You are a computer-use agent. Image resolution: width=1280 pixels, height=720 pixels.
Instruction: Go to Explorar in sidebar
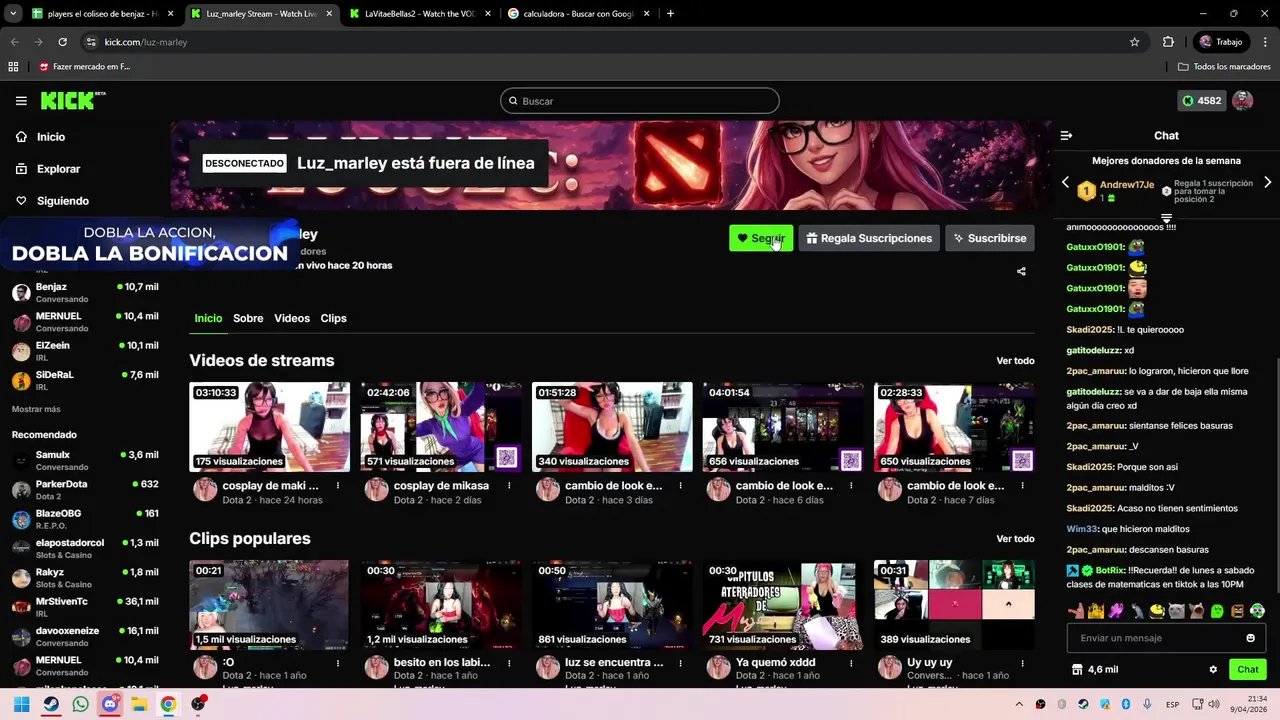58,169
